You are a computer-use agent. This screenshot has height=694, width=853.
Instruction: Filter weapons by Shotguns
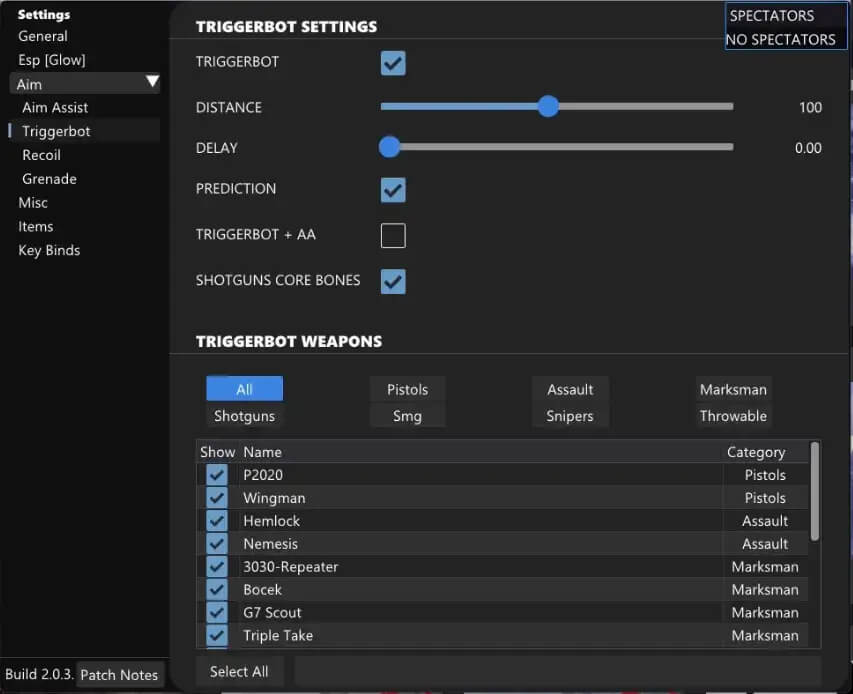[244, 416]
